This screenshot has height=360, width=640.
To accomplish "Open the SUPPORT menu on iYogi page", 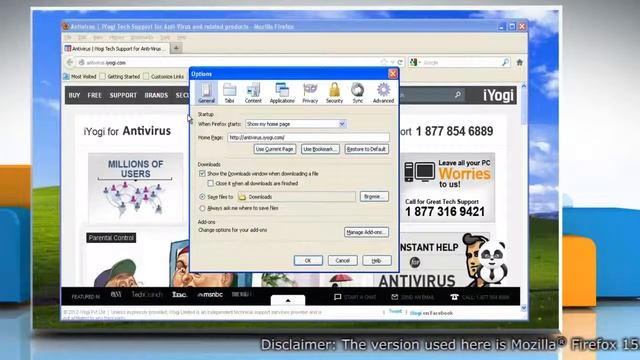I will [123, 95].
